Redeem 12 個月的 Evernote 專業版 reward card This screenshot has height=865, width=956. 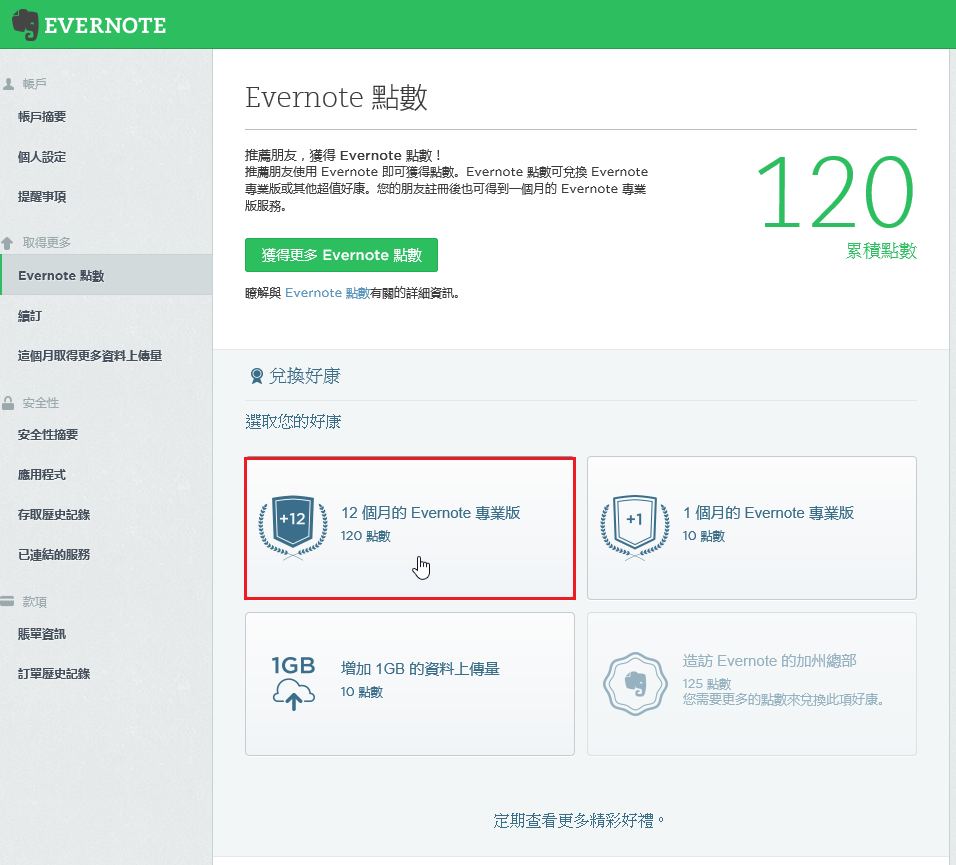(x=410, y=528)
